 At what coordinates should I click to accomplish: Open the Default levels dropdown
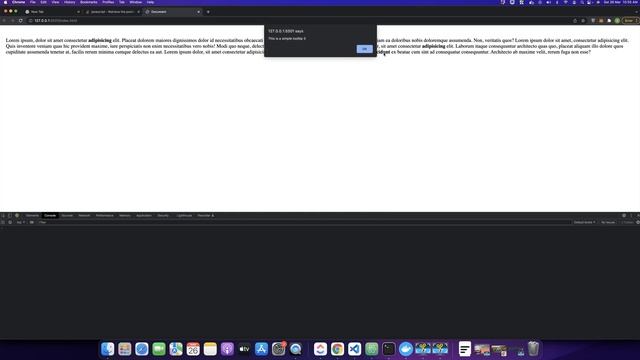coord(584,222)
